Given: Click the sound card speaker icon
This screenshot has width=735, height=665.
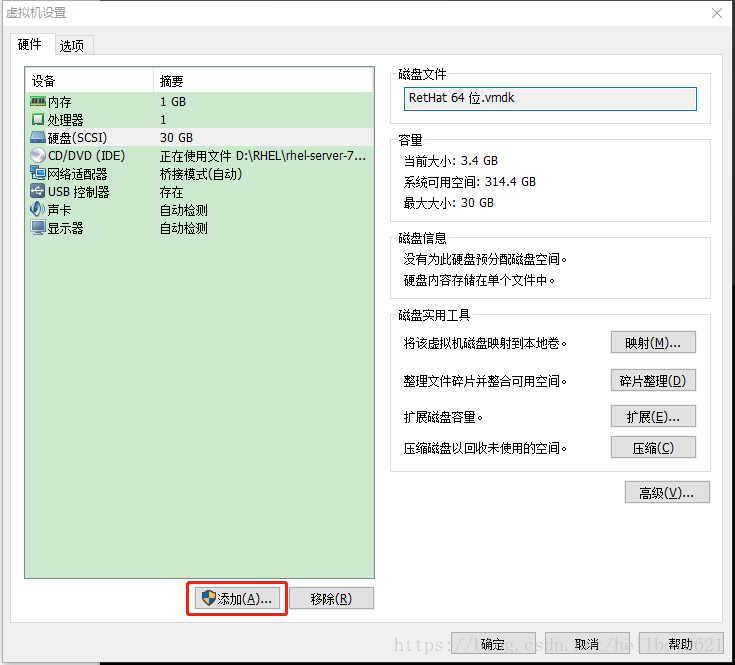Looking at the screenshot, I should coord(38,209).
